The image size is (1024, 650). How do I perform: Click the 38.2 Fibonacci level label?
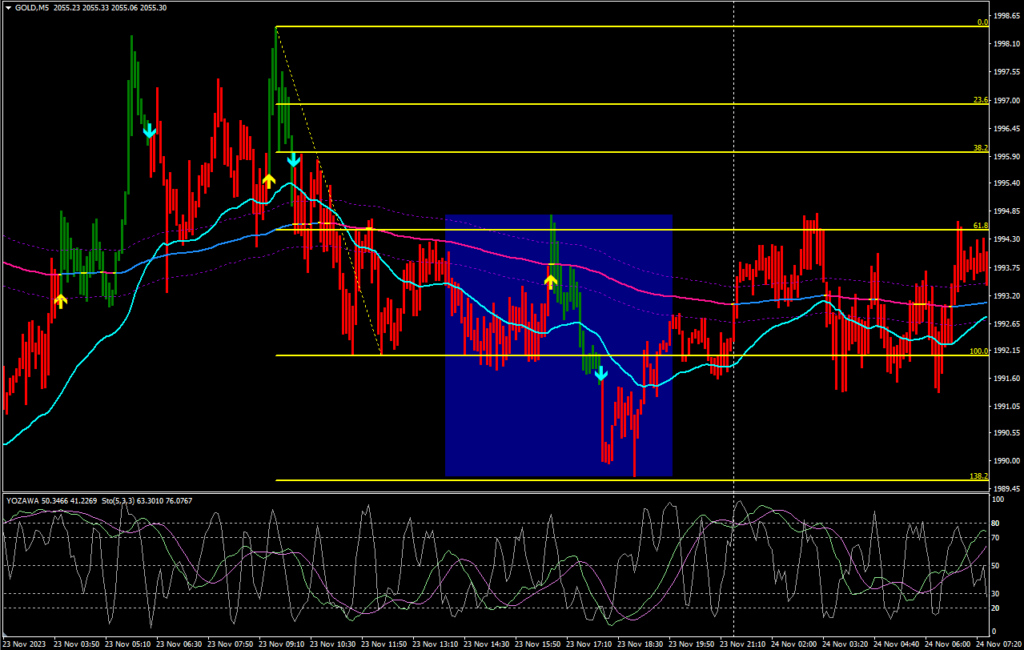(980, 148)
